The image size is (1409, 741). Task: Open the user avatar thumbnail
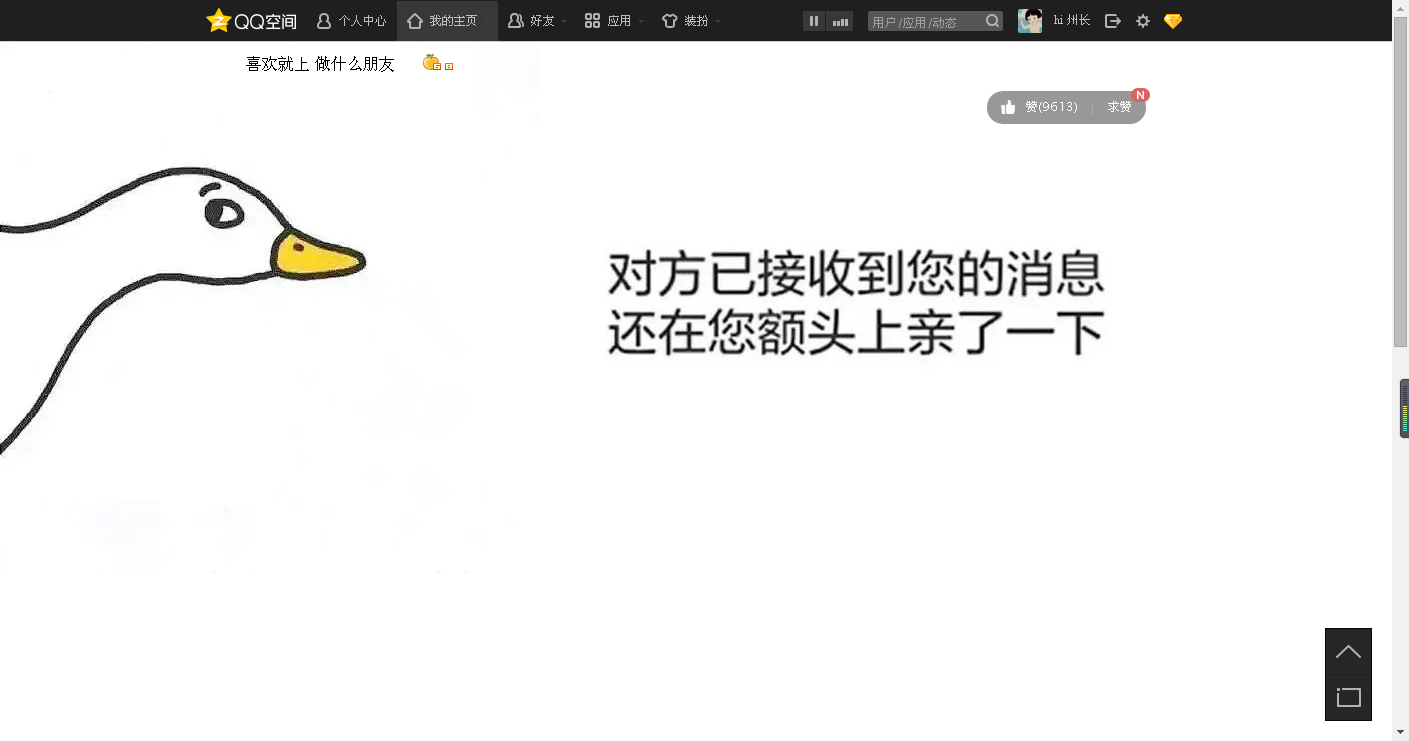(1030, 21)
